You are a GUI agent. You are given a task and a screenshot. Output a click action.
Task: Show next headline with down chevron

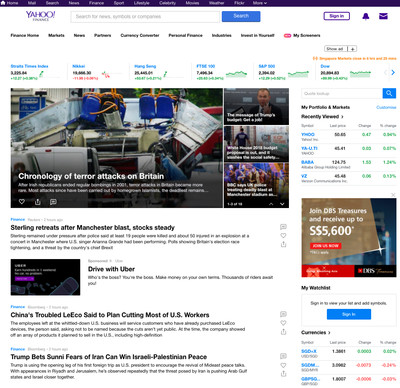282,204
